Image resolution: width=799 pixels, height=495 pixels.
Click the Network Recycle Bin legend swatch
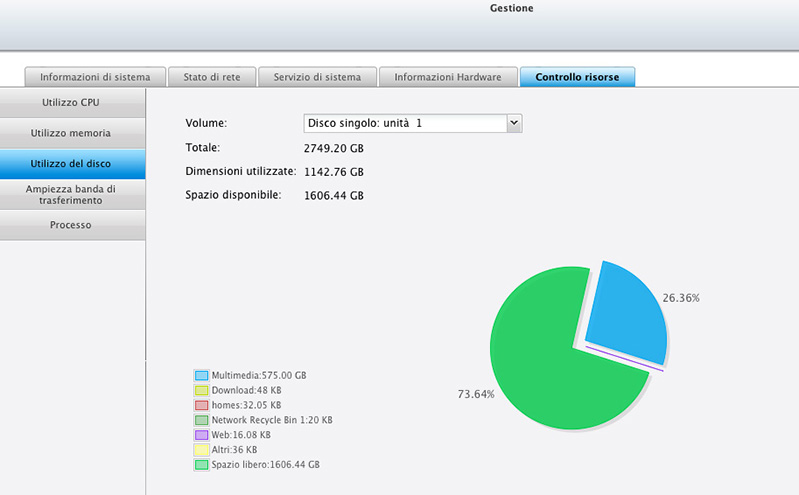pos(201,420)
